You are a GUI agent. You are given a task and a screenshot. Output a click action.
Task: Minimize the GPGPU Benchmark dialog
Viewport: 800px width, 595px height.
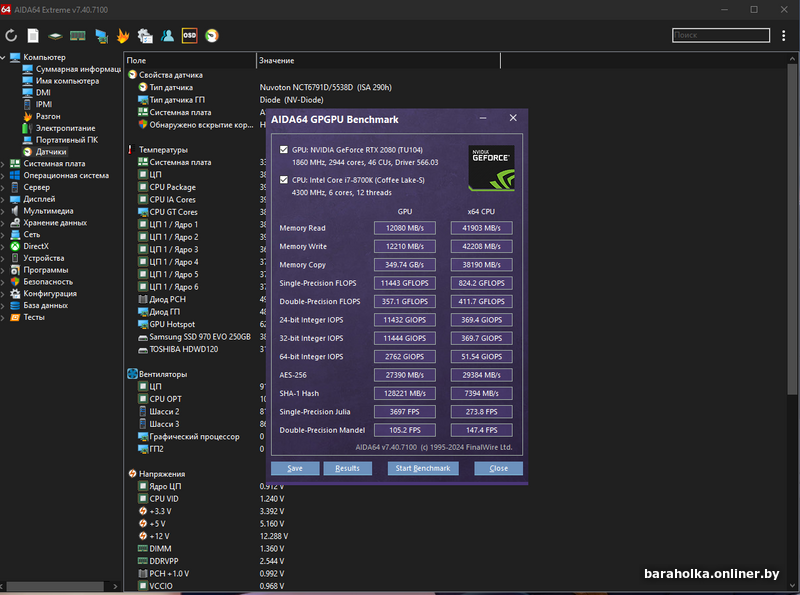[483, 118]
